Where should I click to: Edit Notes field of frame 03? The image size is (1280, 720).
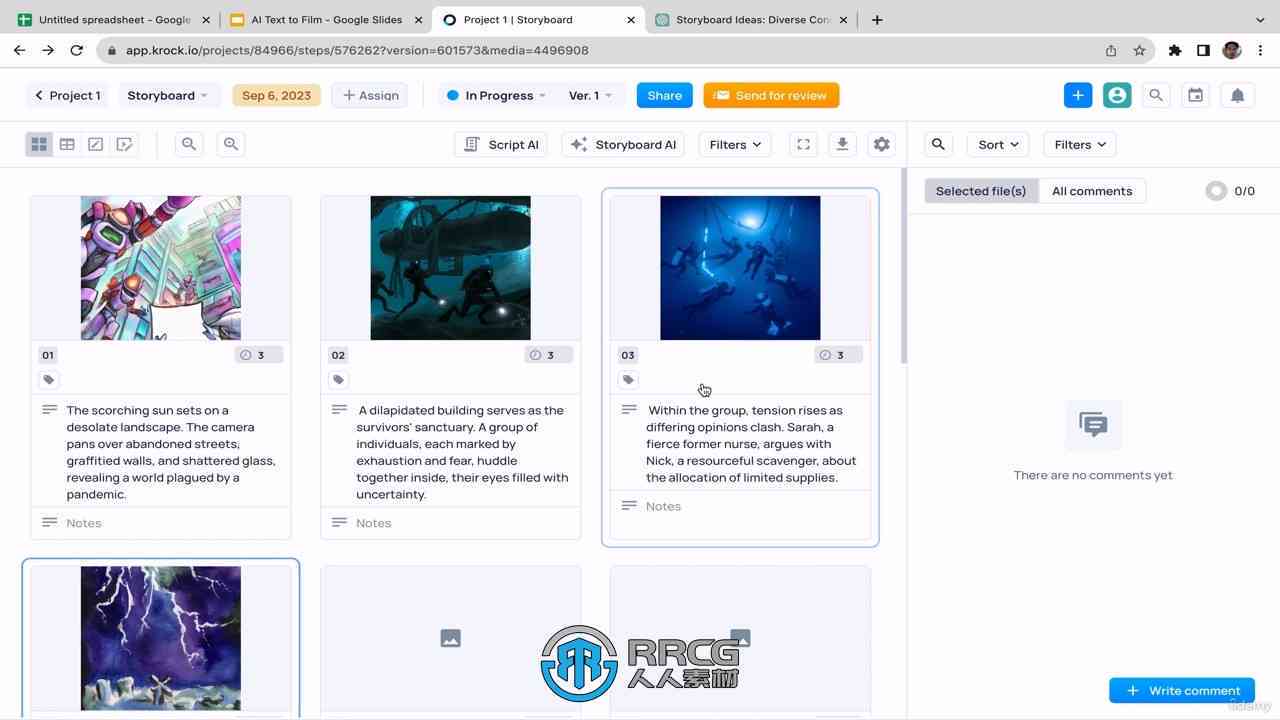point(740,506)
